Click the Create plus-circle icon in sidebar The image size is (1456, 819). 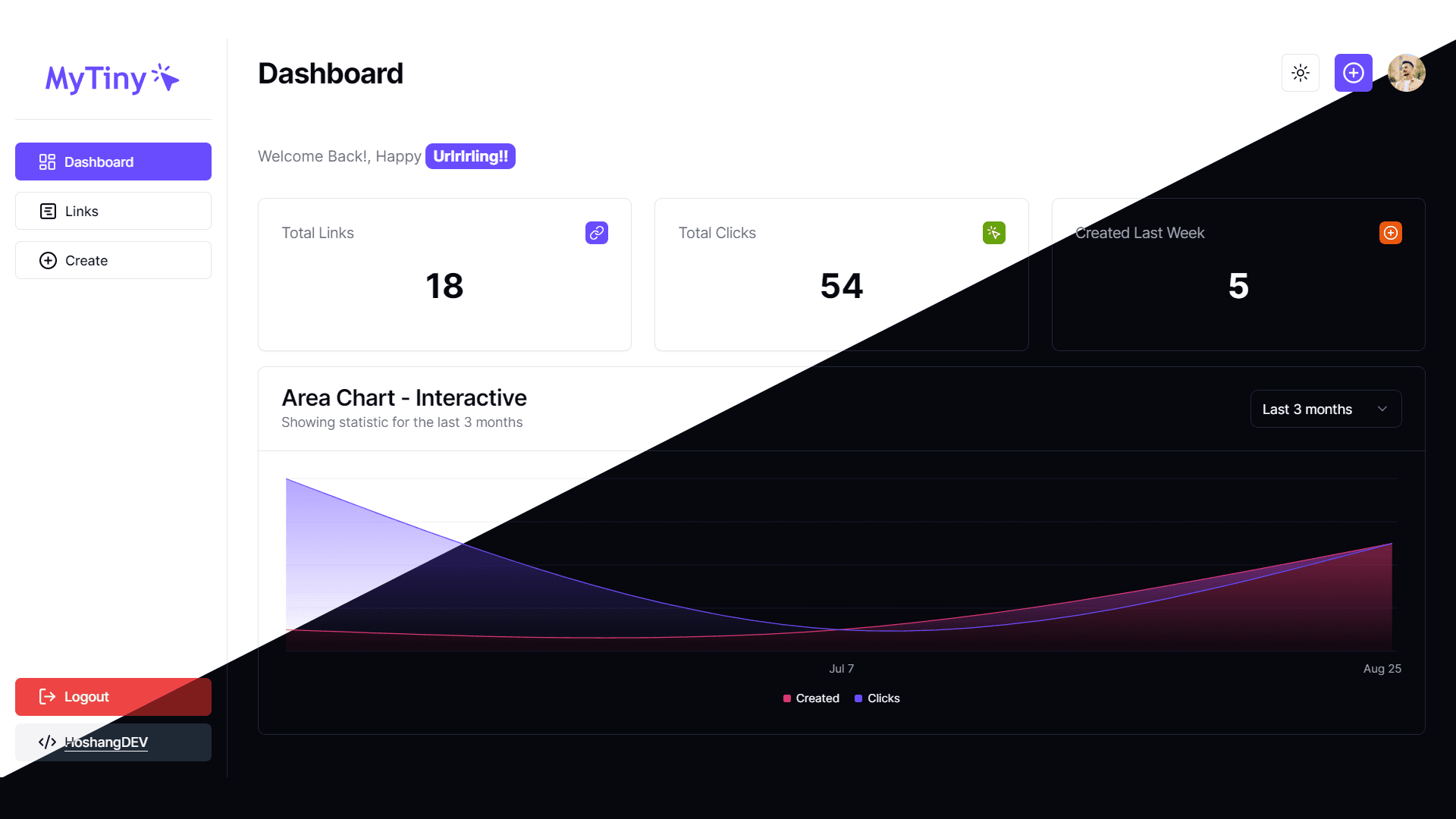point(47,260)
